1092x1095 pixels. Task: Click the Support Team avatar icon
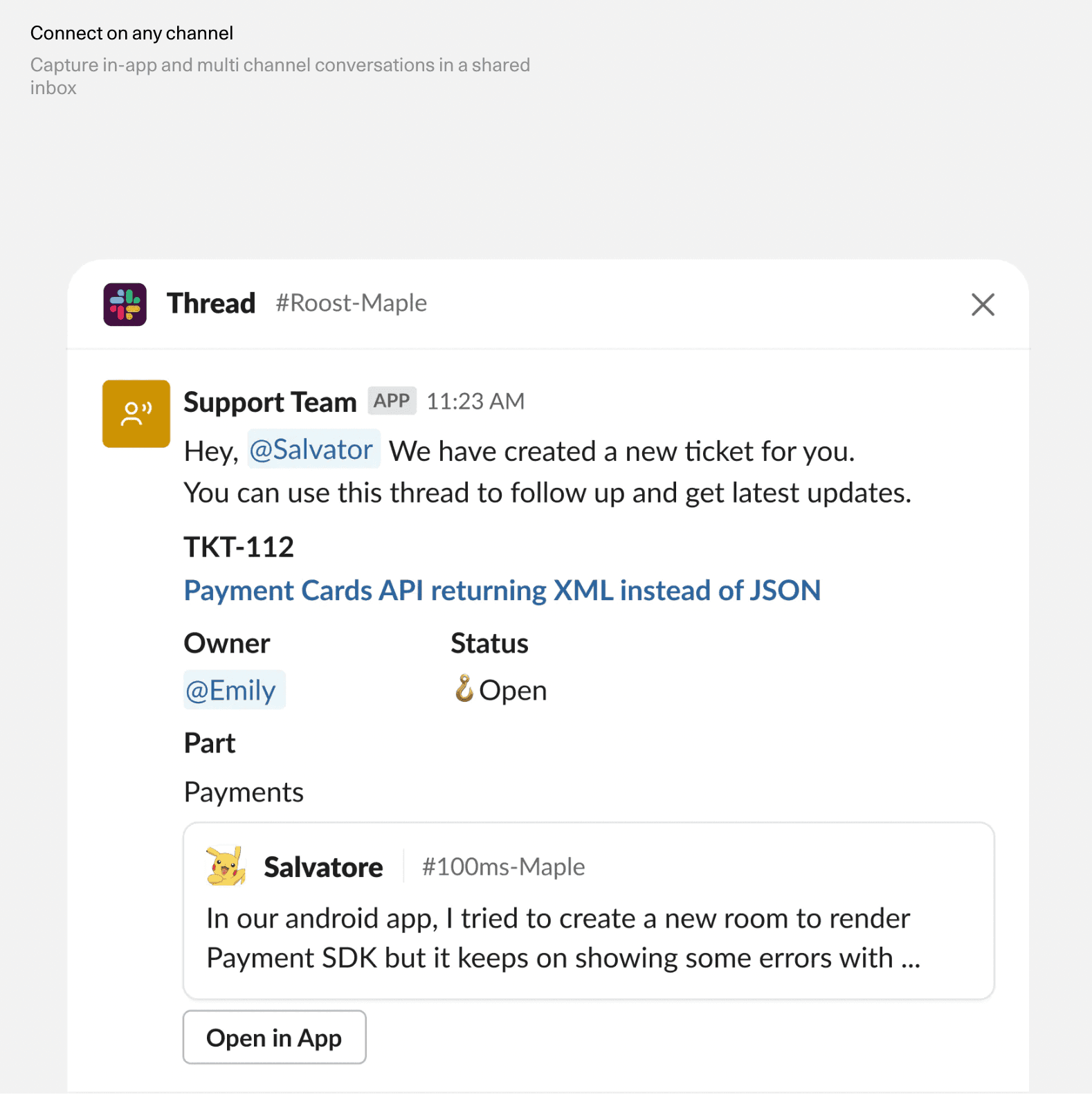pyautogui.click(x=136, y=413)
